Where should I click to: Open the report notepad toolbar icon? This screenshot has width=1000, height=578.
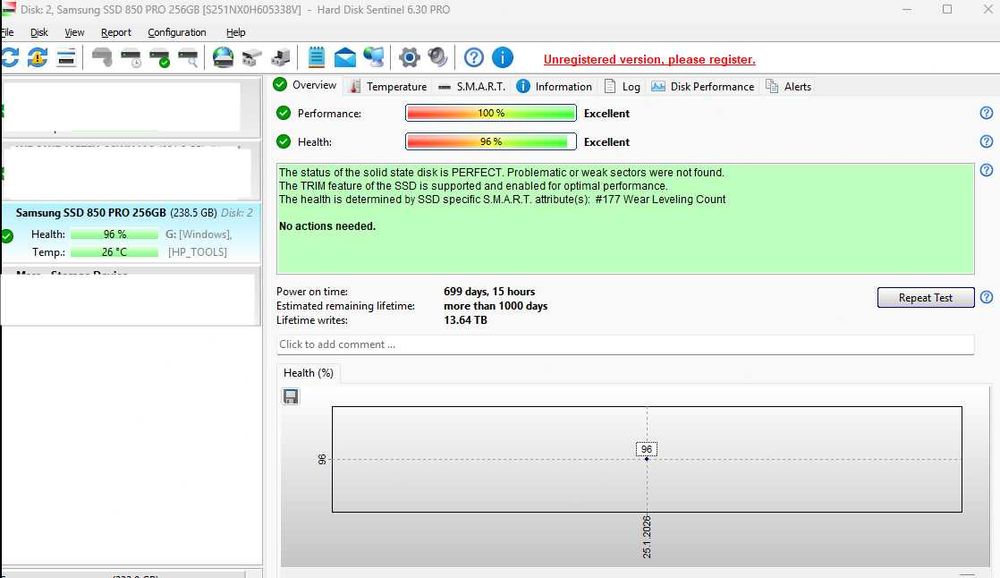point(316,57)
